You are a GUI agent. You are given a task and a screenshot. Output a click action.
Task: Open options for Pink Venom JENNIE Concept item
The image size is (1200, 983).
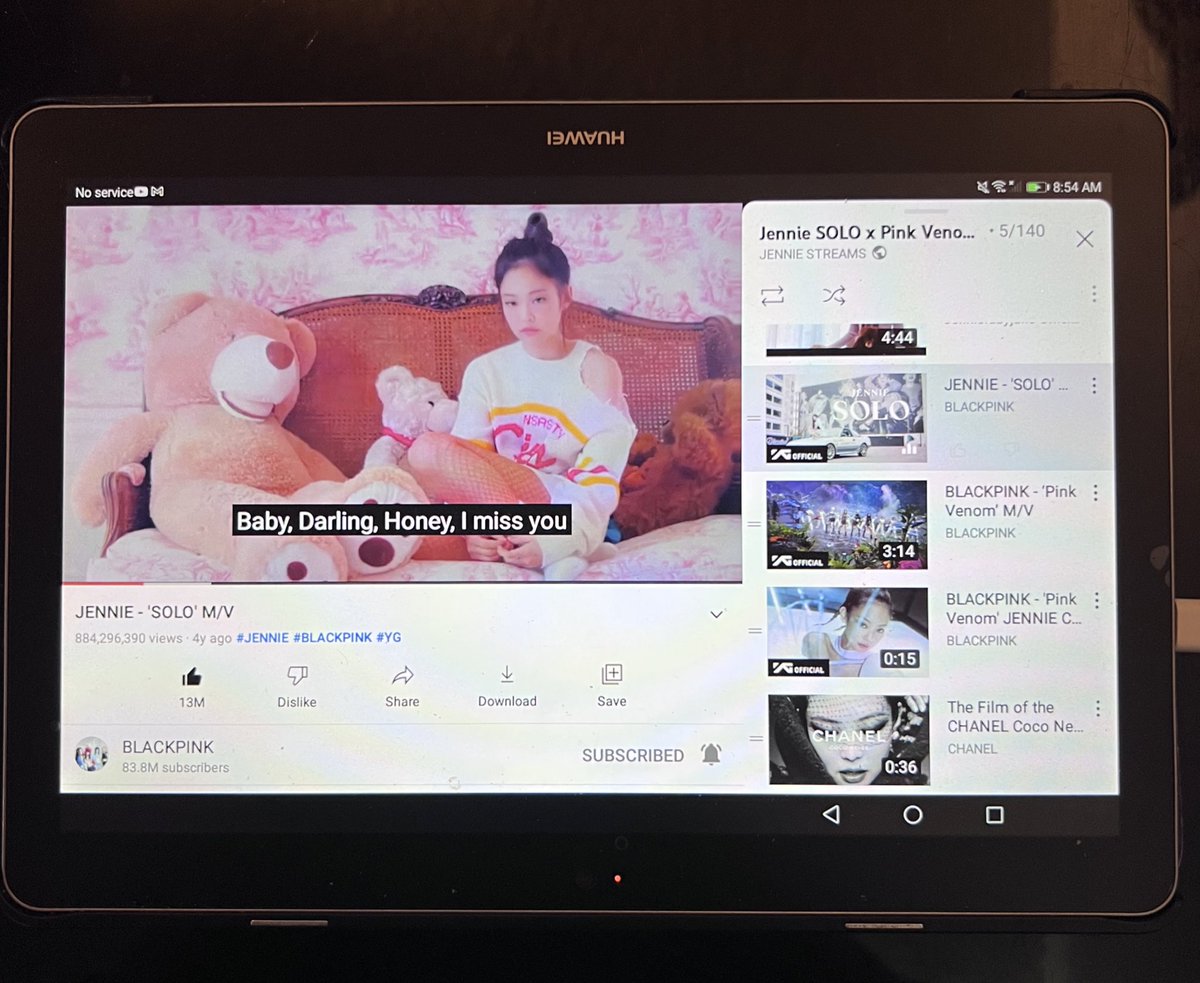click(x=1097, y=601)
